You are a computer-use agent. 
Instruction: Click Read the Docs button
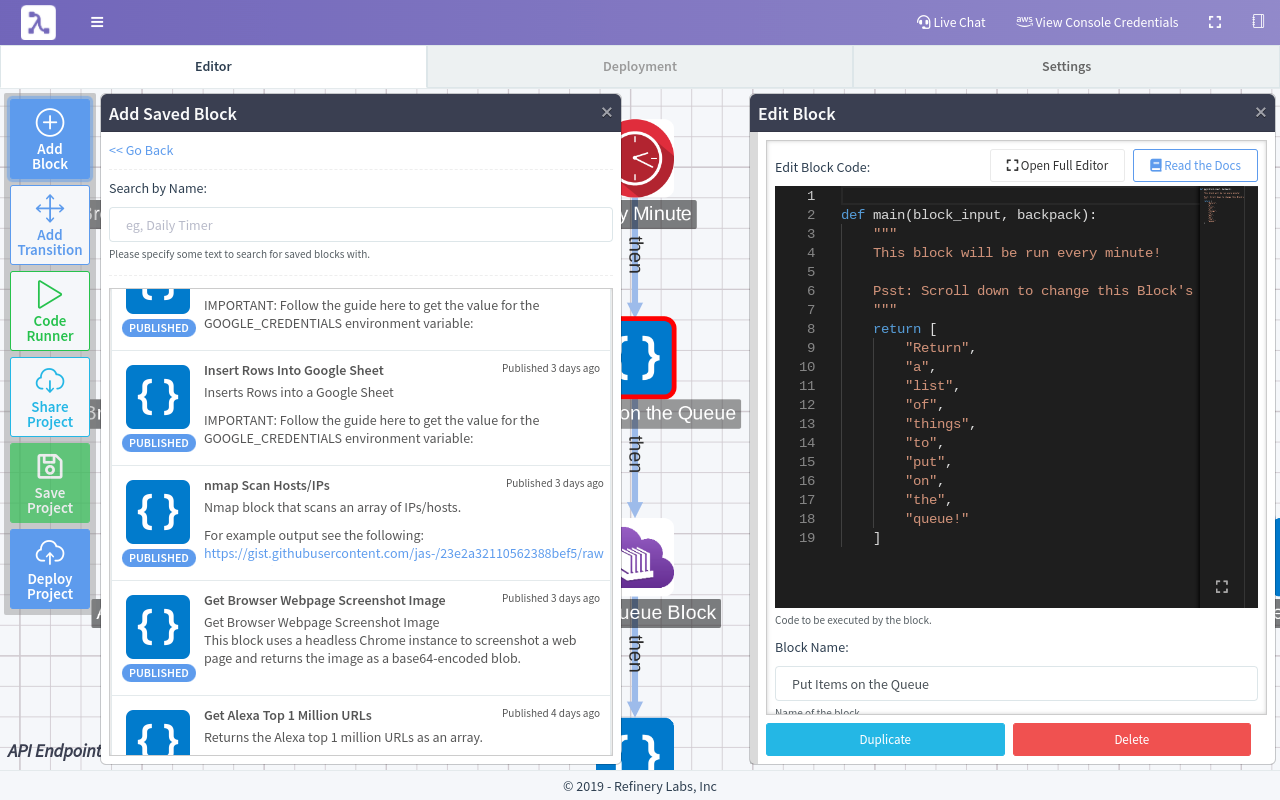click(1195, 166)
